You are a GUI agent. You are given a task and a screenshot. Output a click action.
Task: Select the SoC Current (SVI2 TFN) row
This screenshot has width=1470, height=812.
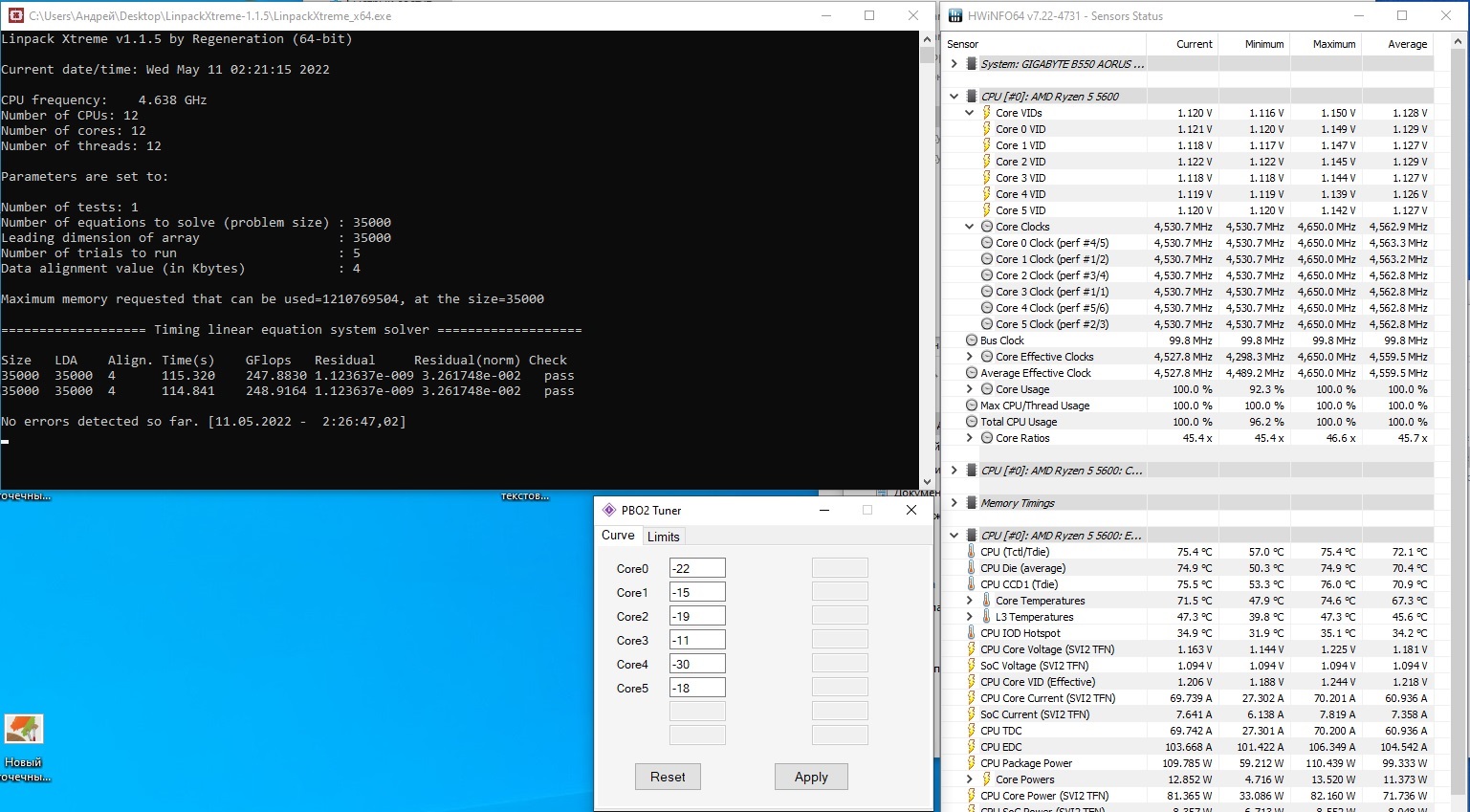(x=1187, y=714)
